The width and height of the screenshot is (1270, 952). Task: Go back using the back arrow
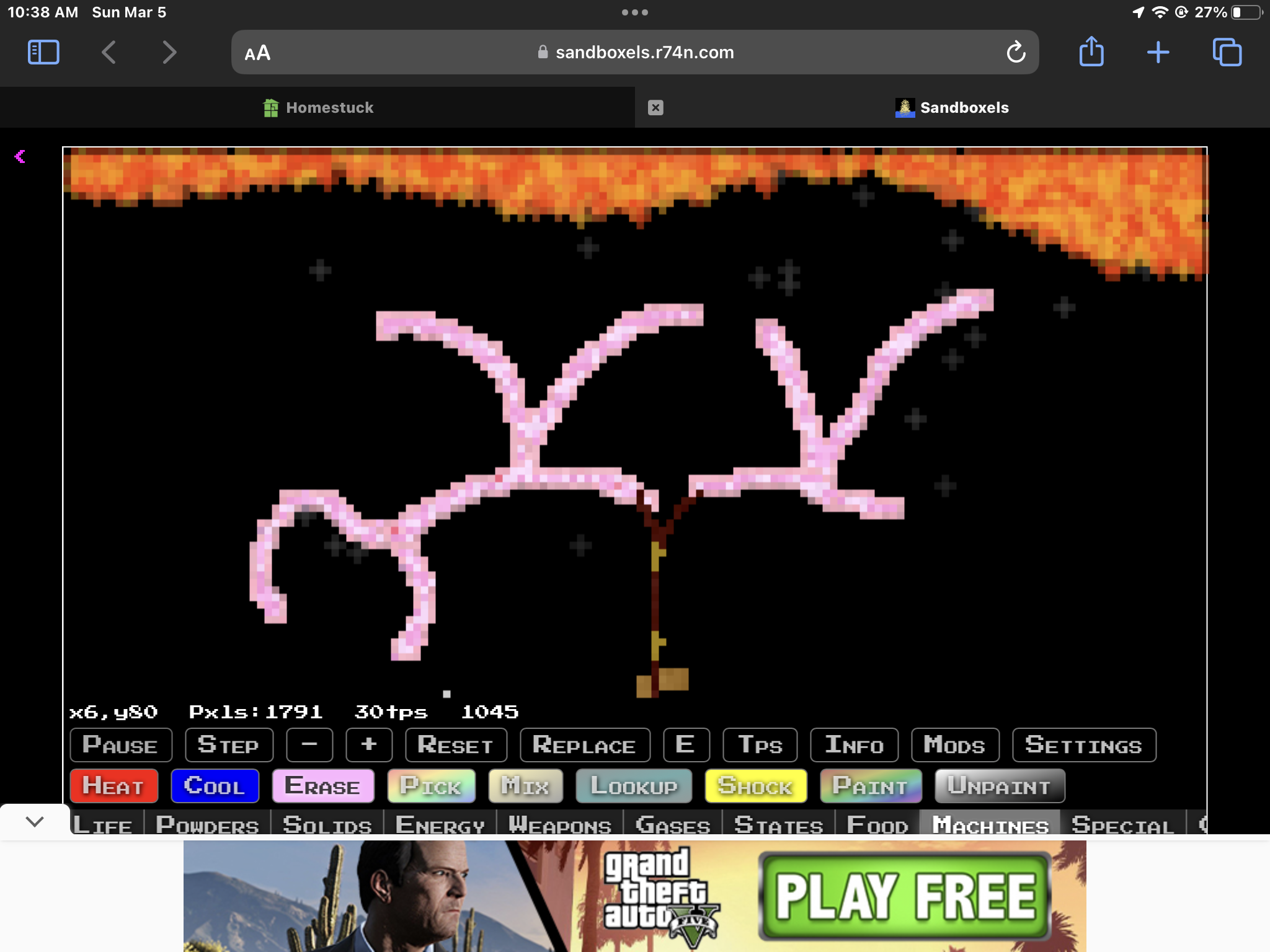coord(109,53)
